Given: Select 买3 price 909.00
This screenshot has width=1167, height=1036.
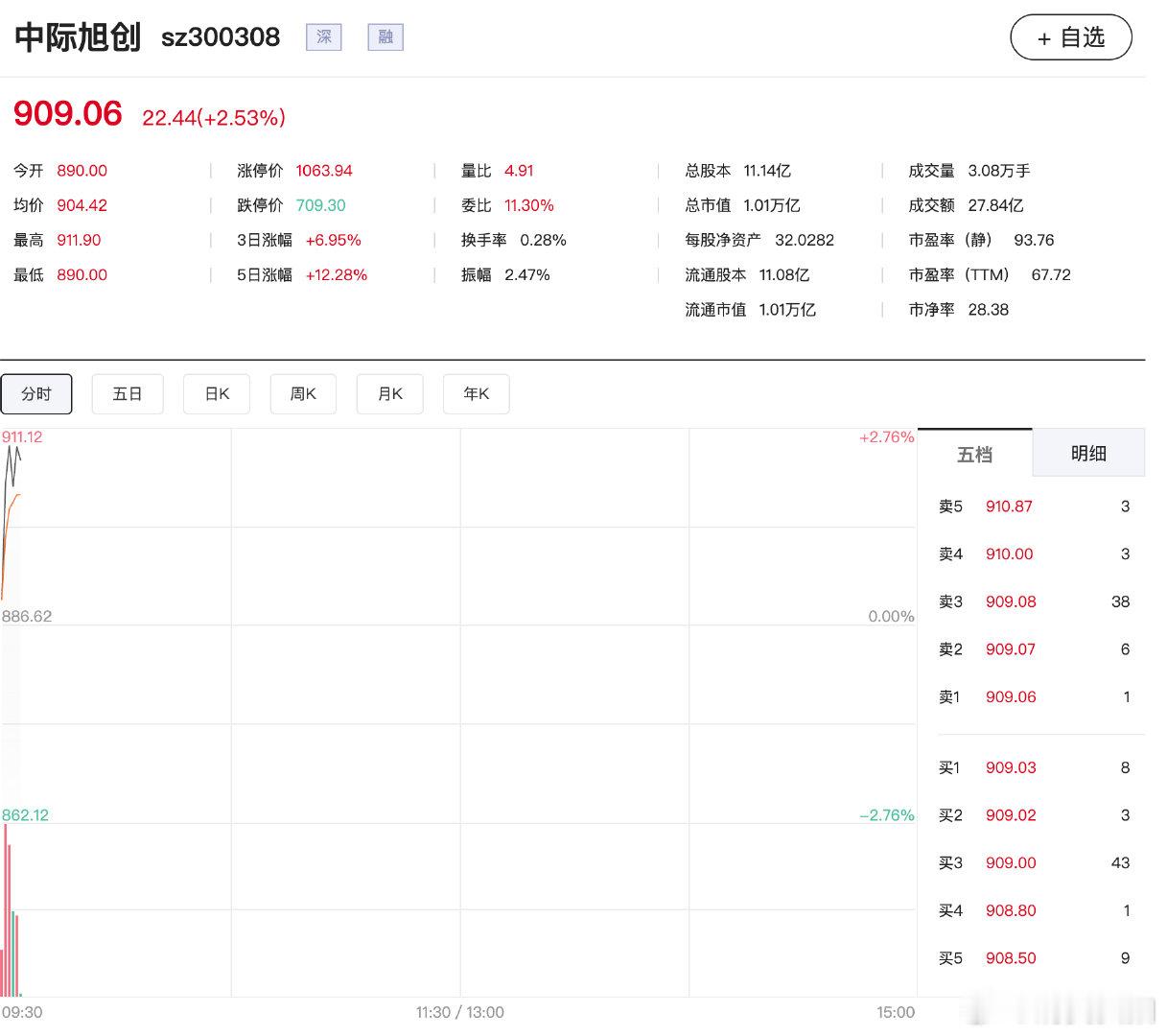Looking at the screenshot, I should [1011, 862].
